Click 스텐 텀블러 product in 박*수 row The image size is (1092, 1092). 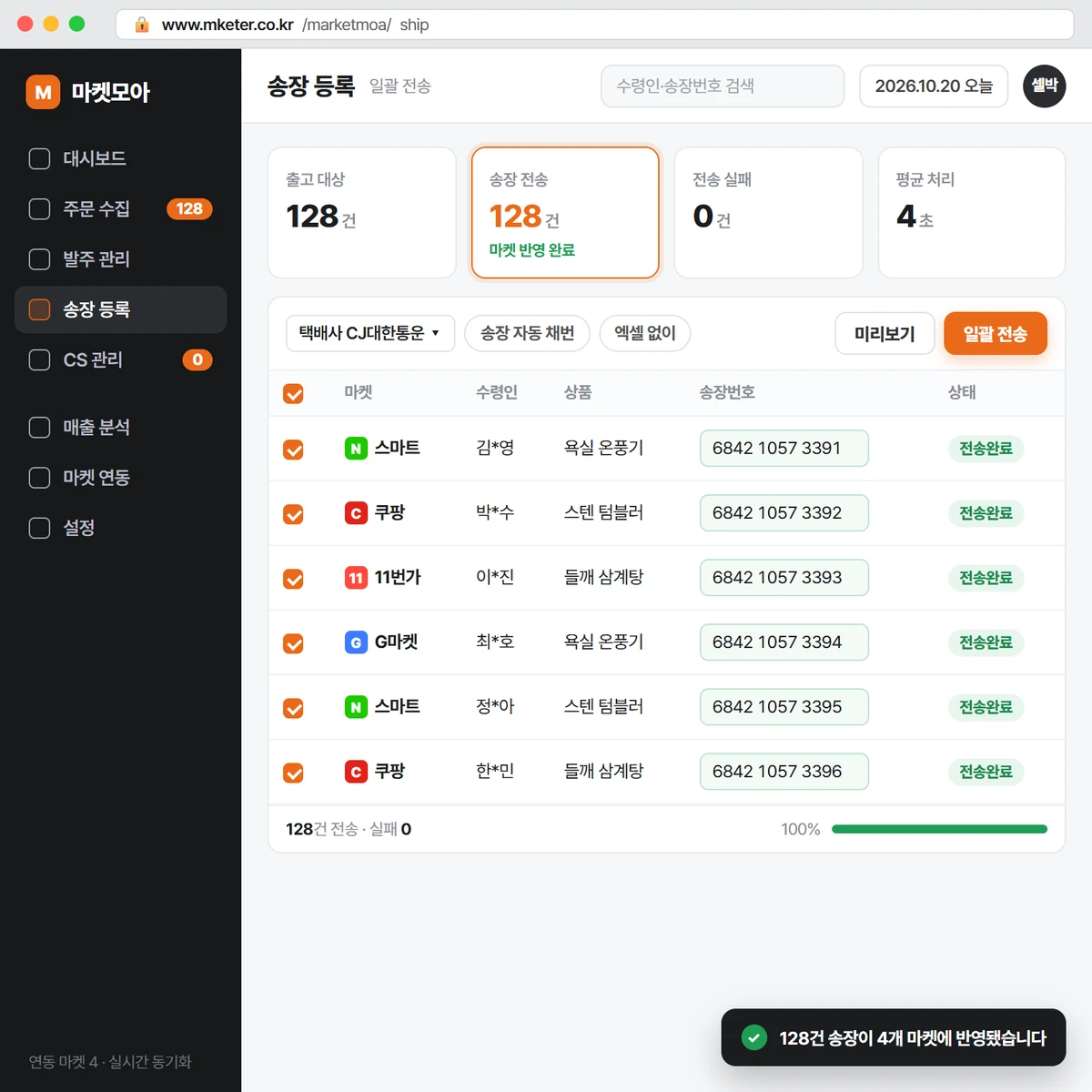point(603,513)
